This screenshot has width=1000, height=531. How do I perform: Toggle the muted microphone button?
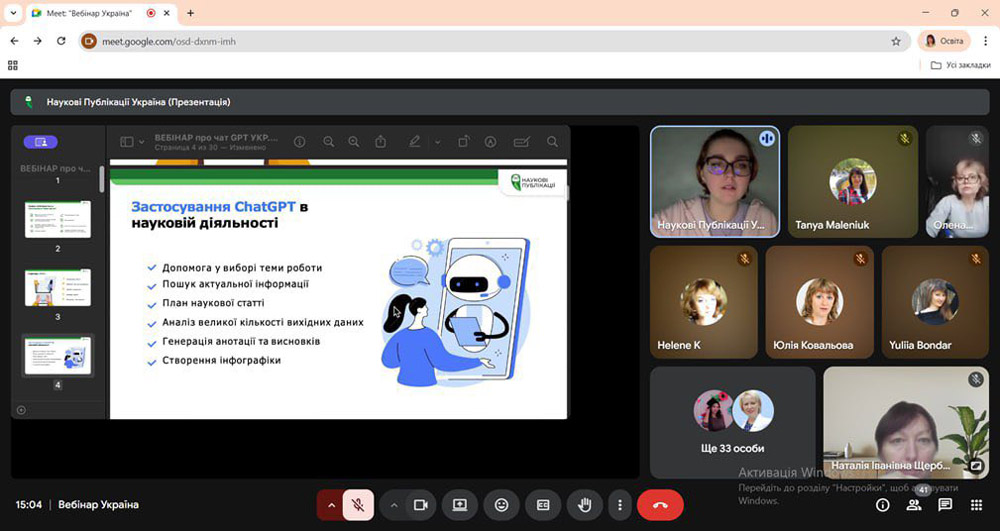click(358, 505)
